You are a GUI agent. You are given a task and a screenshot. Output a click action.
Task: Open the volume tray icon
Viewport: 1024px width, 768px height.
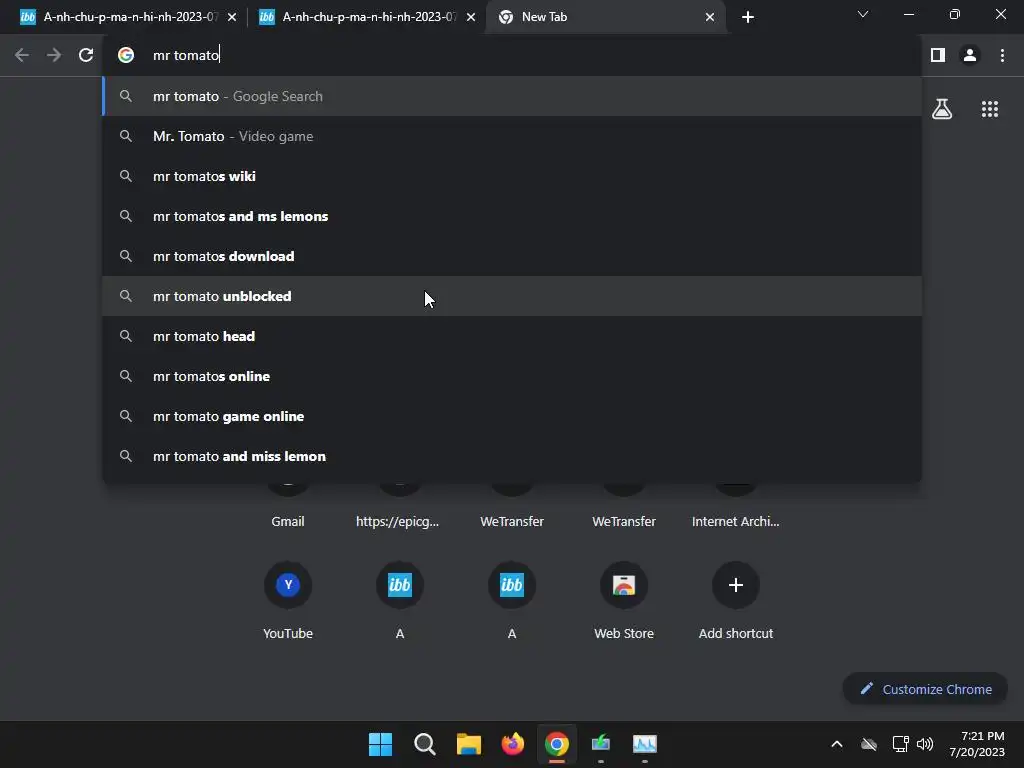[925, 744]
